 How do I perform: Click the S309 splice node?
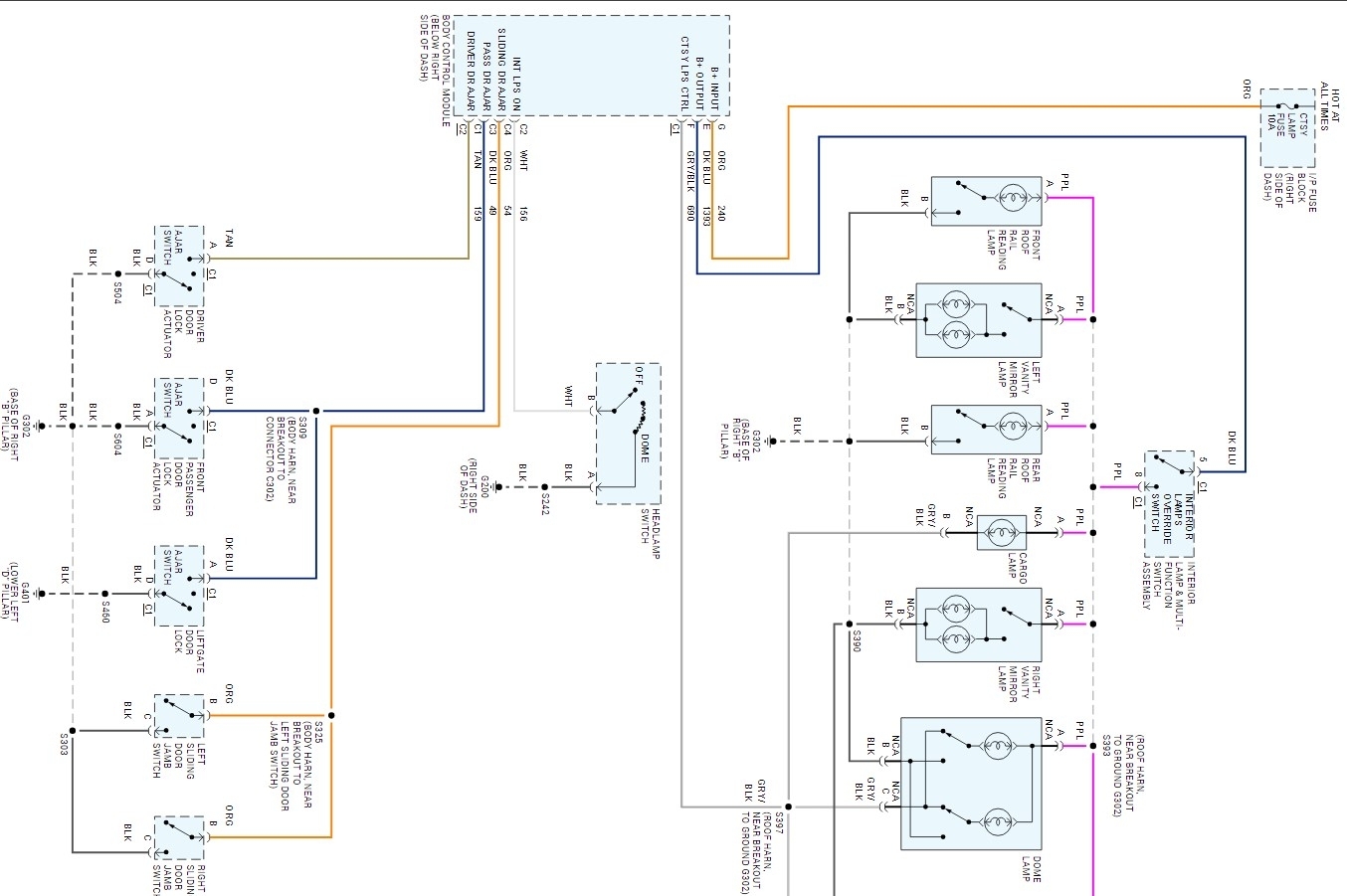click(x=316, y=411)
